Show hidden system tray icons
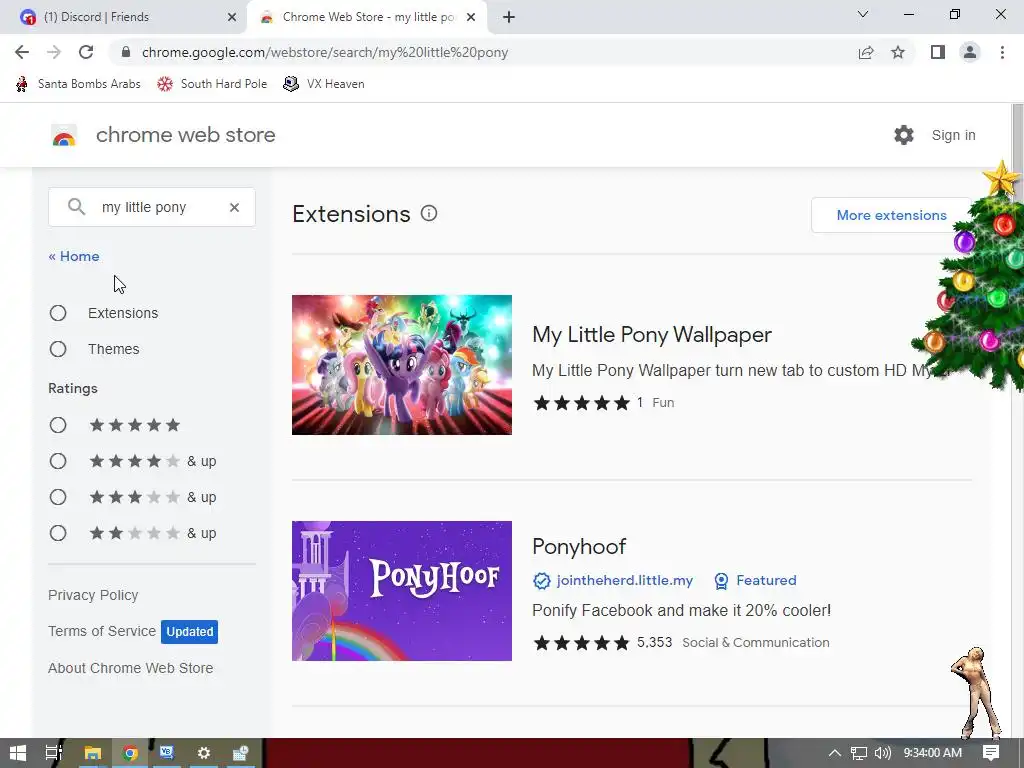 click(x=835, y=753)
